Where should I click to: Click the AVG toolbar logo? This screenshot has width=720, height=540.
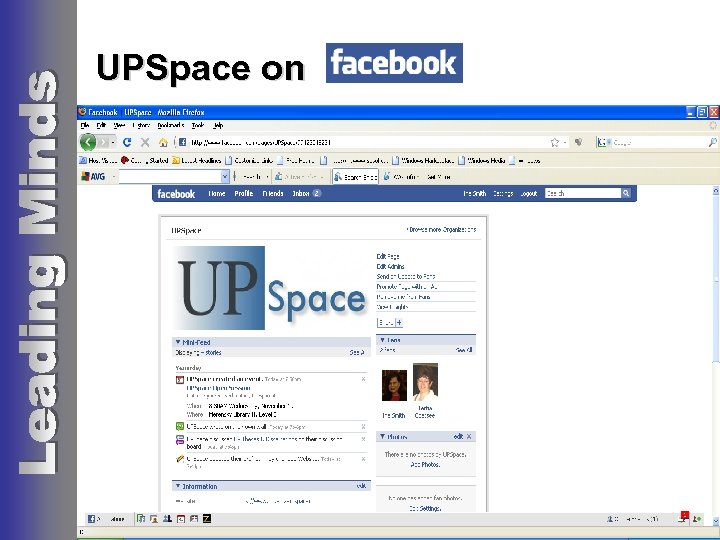[93, 176]
